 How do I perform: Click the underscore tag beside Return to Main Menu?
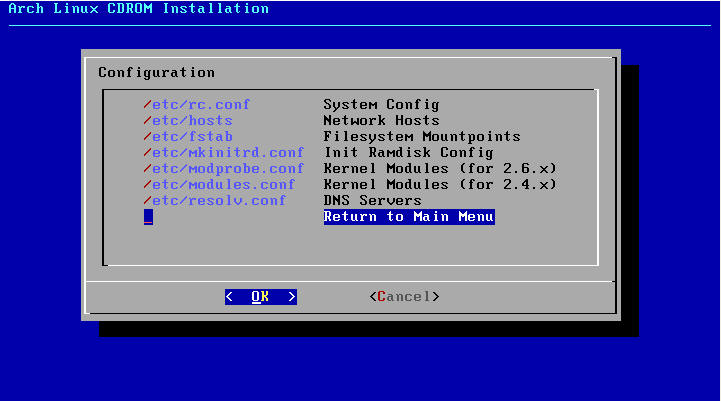pyautogui.click(x=148, y=217)
